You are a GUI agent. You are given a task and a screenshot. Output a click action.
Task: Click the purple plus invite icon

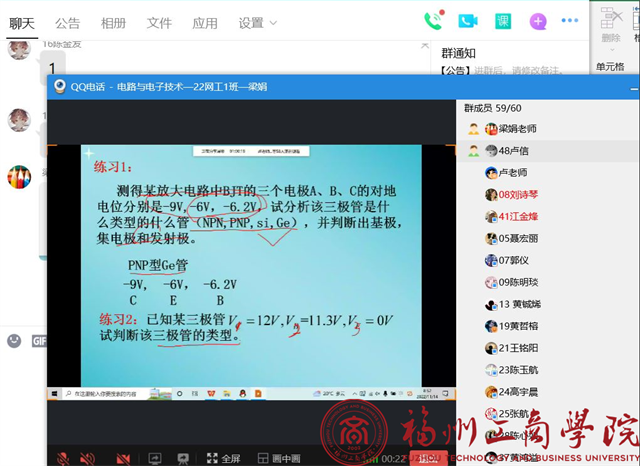[538, 21]
